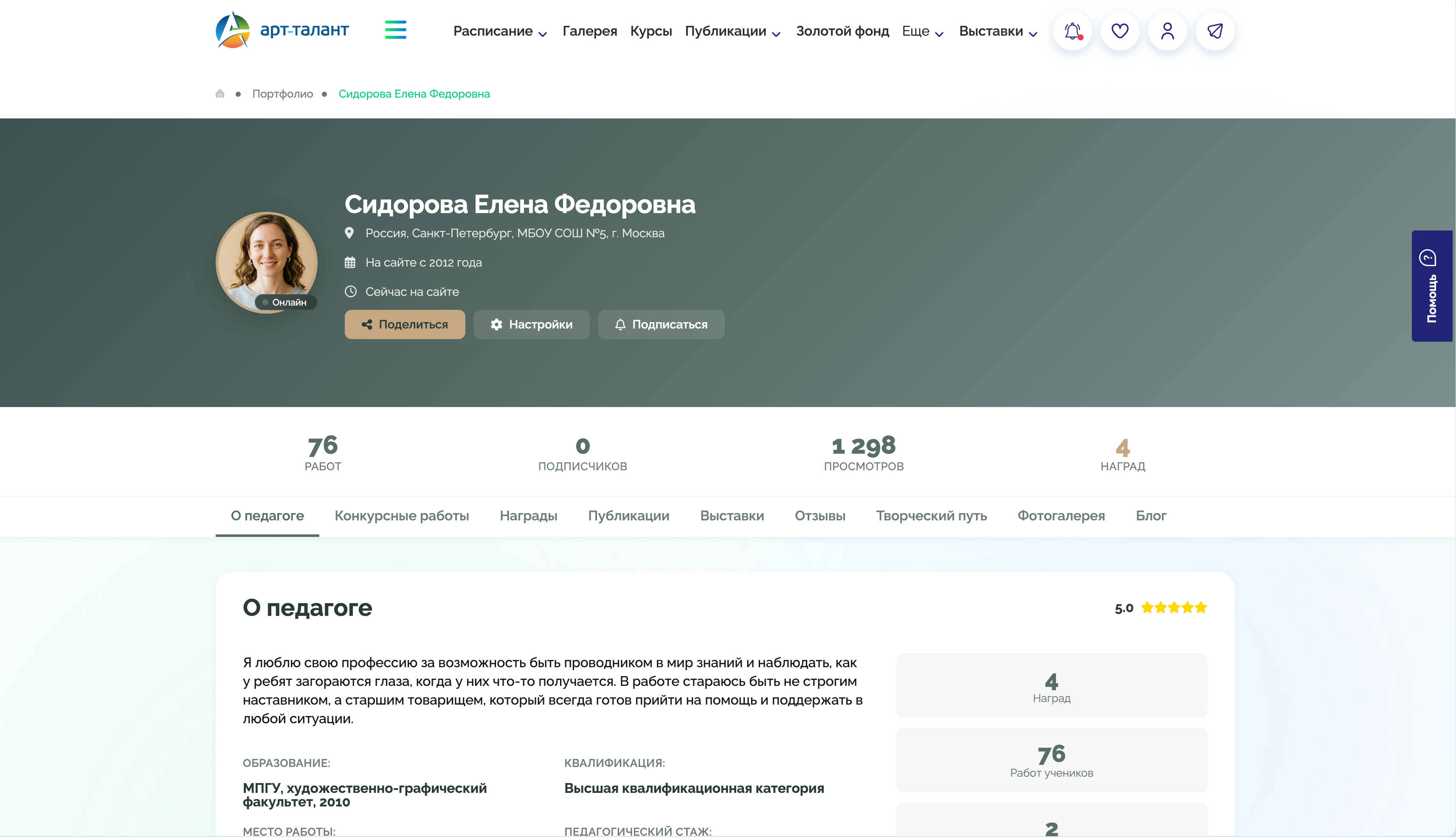Select the О педагоге tab
1456x837 pixels.
pyautogui.click(x=268, y=516)
